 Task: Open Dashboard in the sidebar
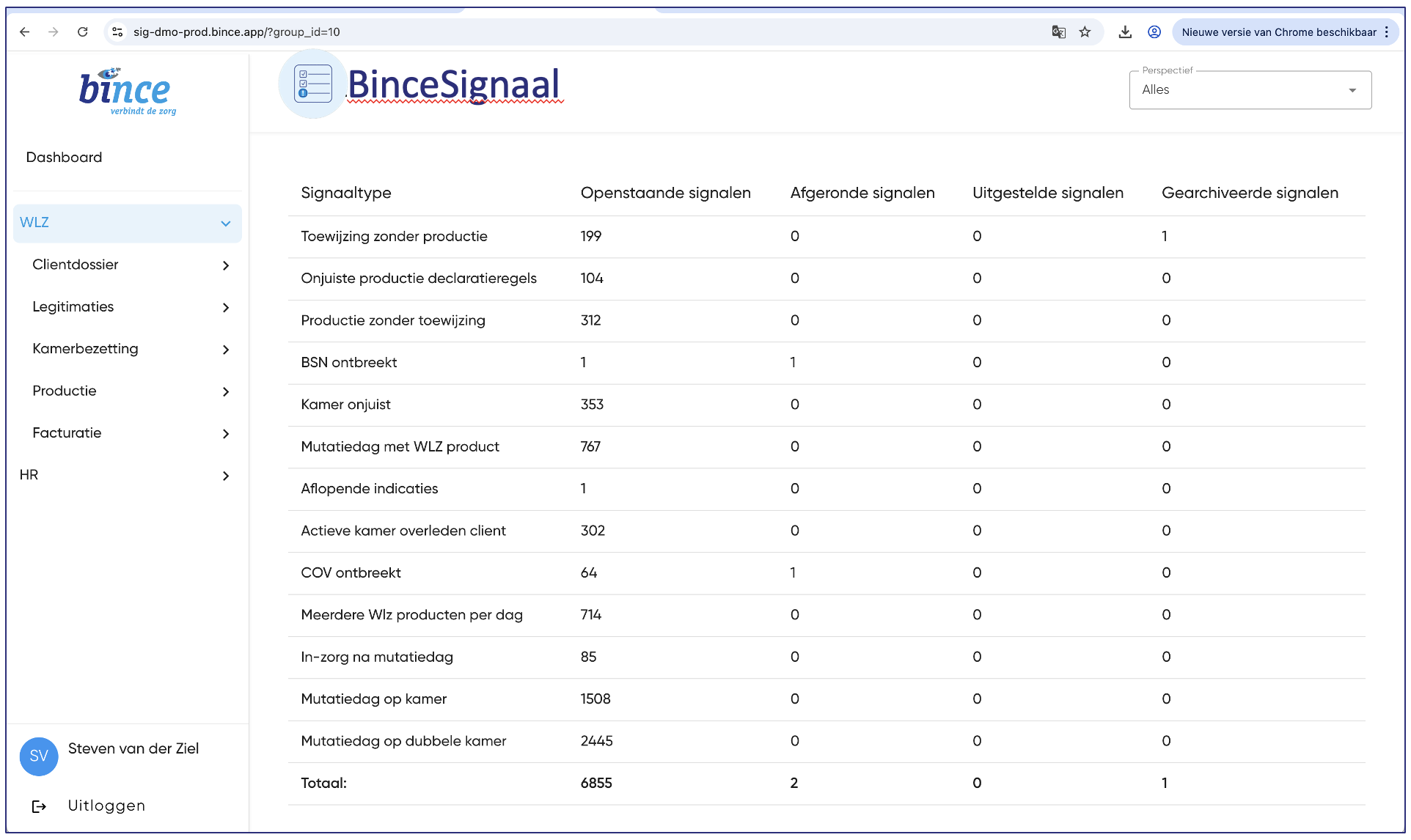tap(64, 158)
